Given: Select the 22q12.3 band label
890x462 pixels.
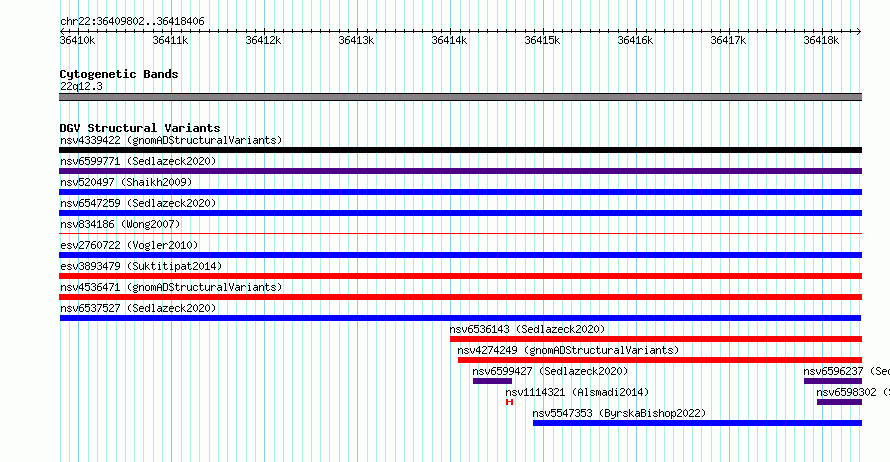Looking at the screenshot, I should point(81,86).
